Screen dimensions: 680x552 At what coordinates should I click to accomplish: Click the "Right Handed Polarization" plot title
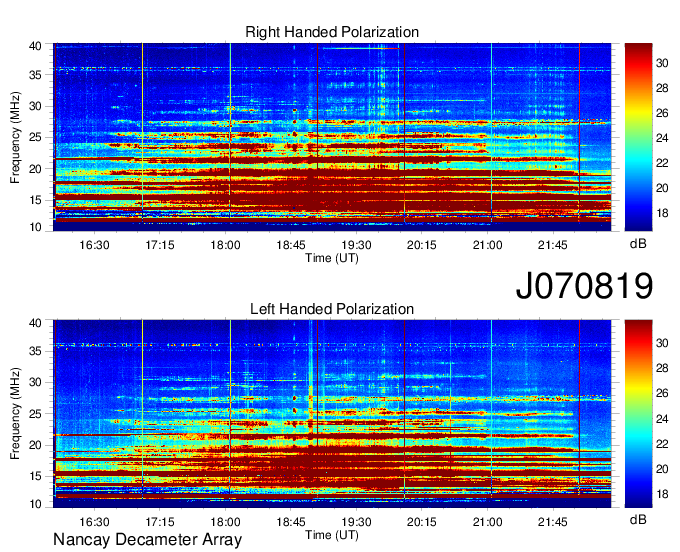pyautogui.click(x=332, y=32)
